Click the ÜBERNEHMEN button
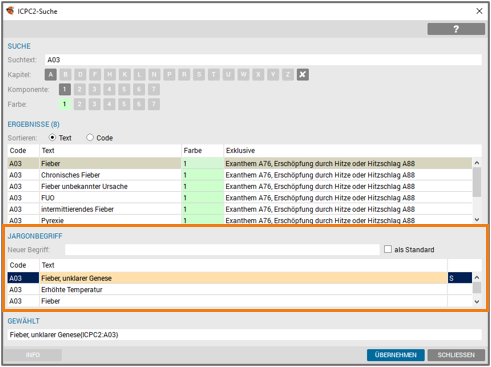Image resolution: width=491 pixels, height=367 pixels. click(396, 355)
